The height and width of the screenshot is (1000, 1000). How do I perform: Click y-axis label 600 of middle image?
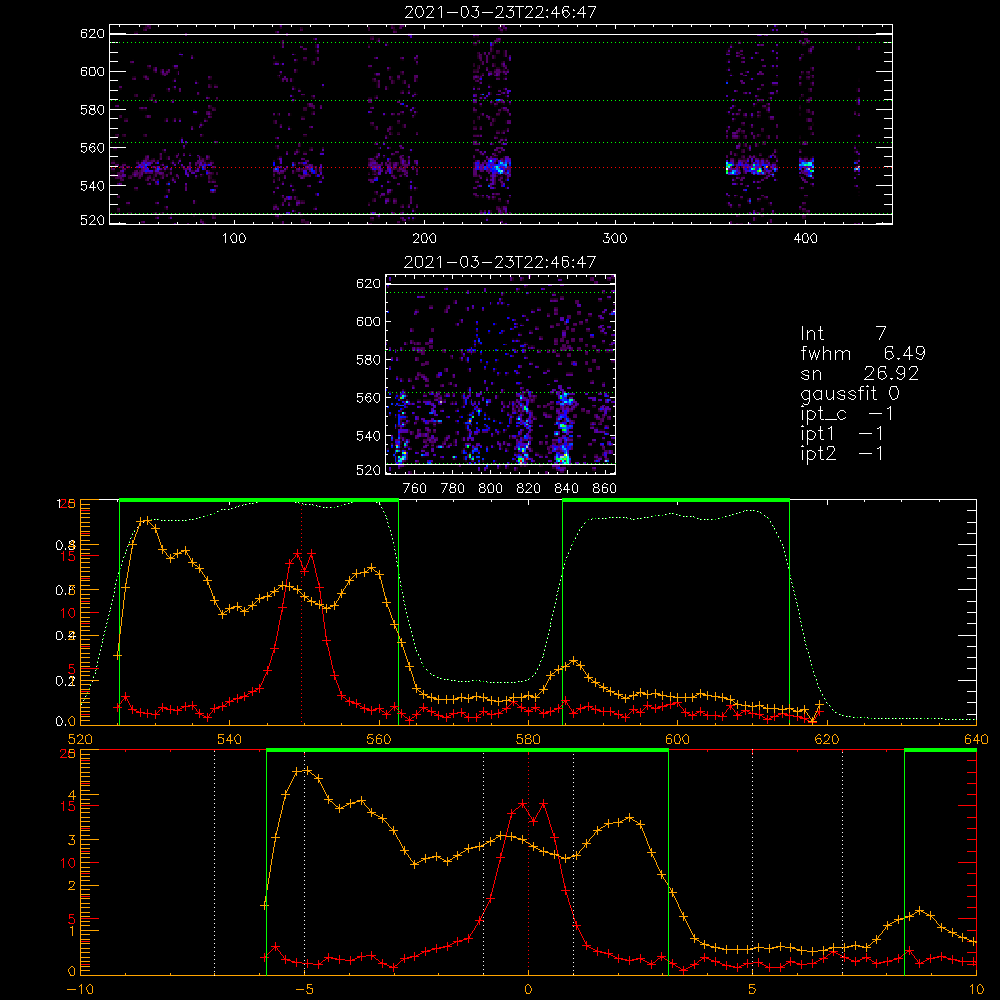click(x=369, y=322)
